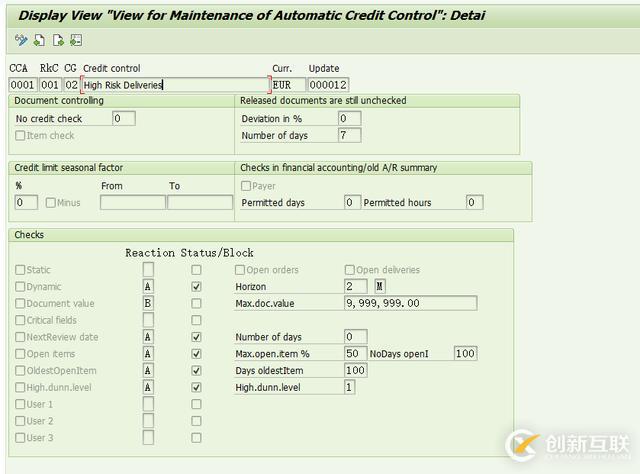Tick the Document value checkbox
The height and width of the screenshot is (474, 640).
(20, 303)
